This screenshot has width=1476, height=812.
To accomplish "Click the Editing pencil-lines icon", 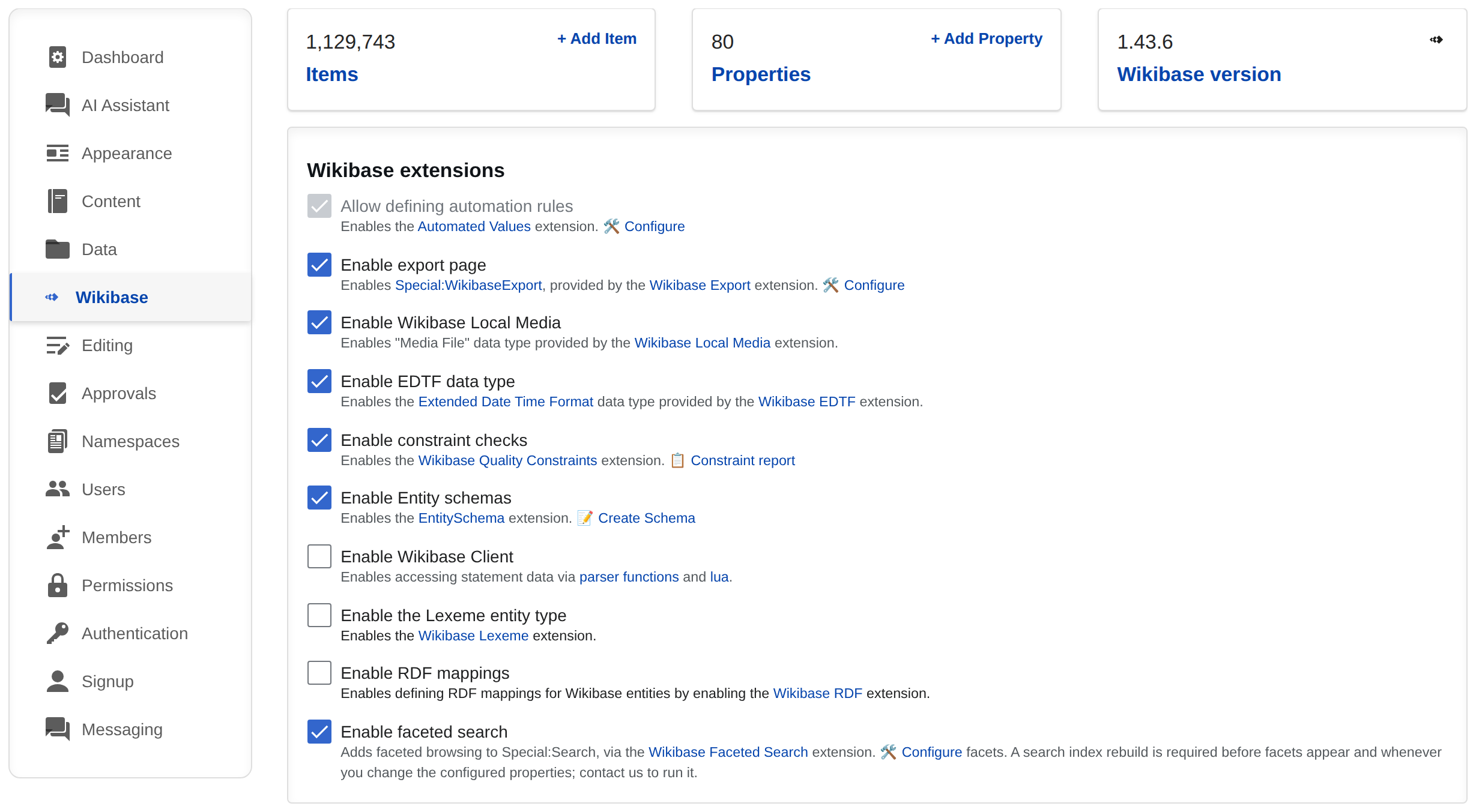I will (58, 345).
